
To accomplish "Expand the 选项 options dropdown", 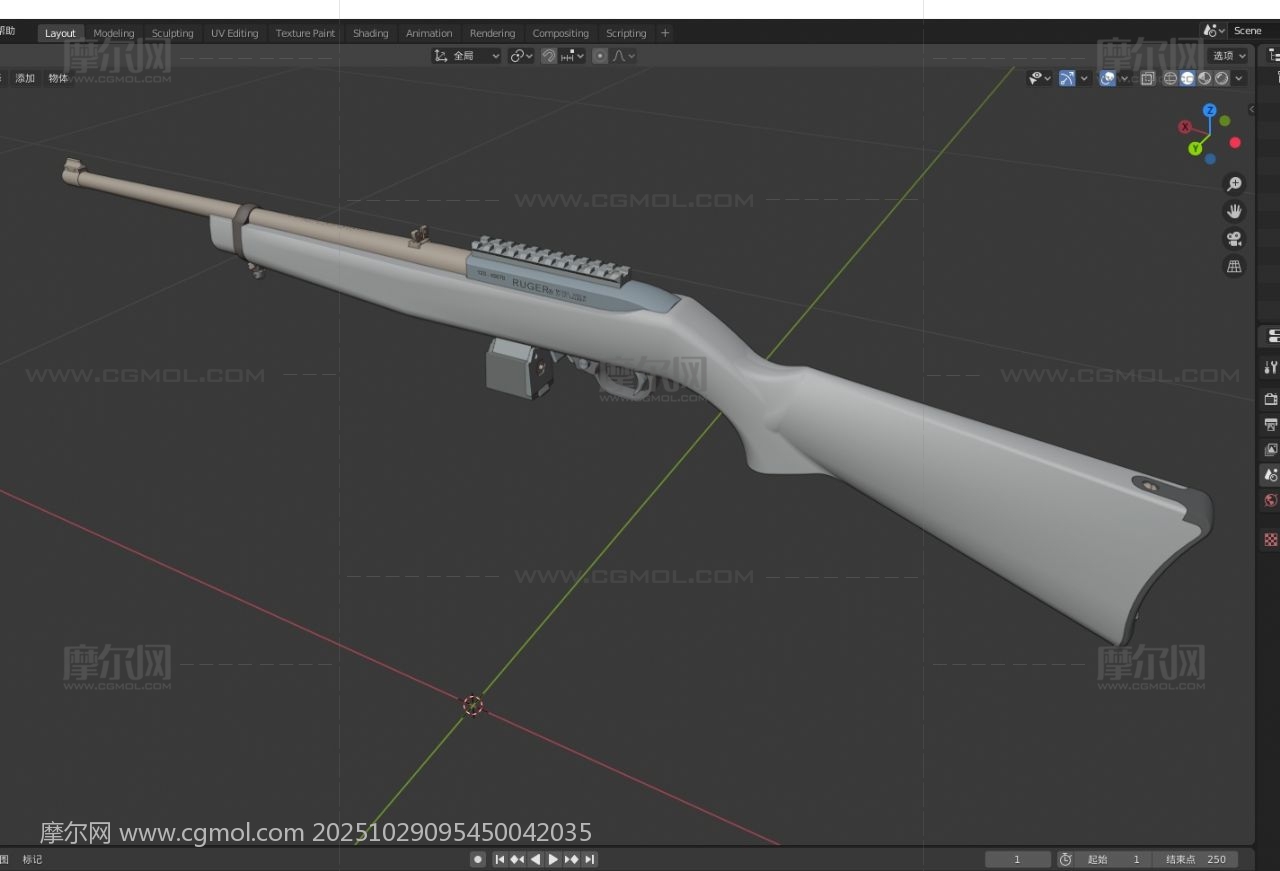I will point(1228,56).
